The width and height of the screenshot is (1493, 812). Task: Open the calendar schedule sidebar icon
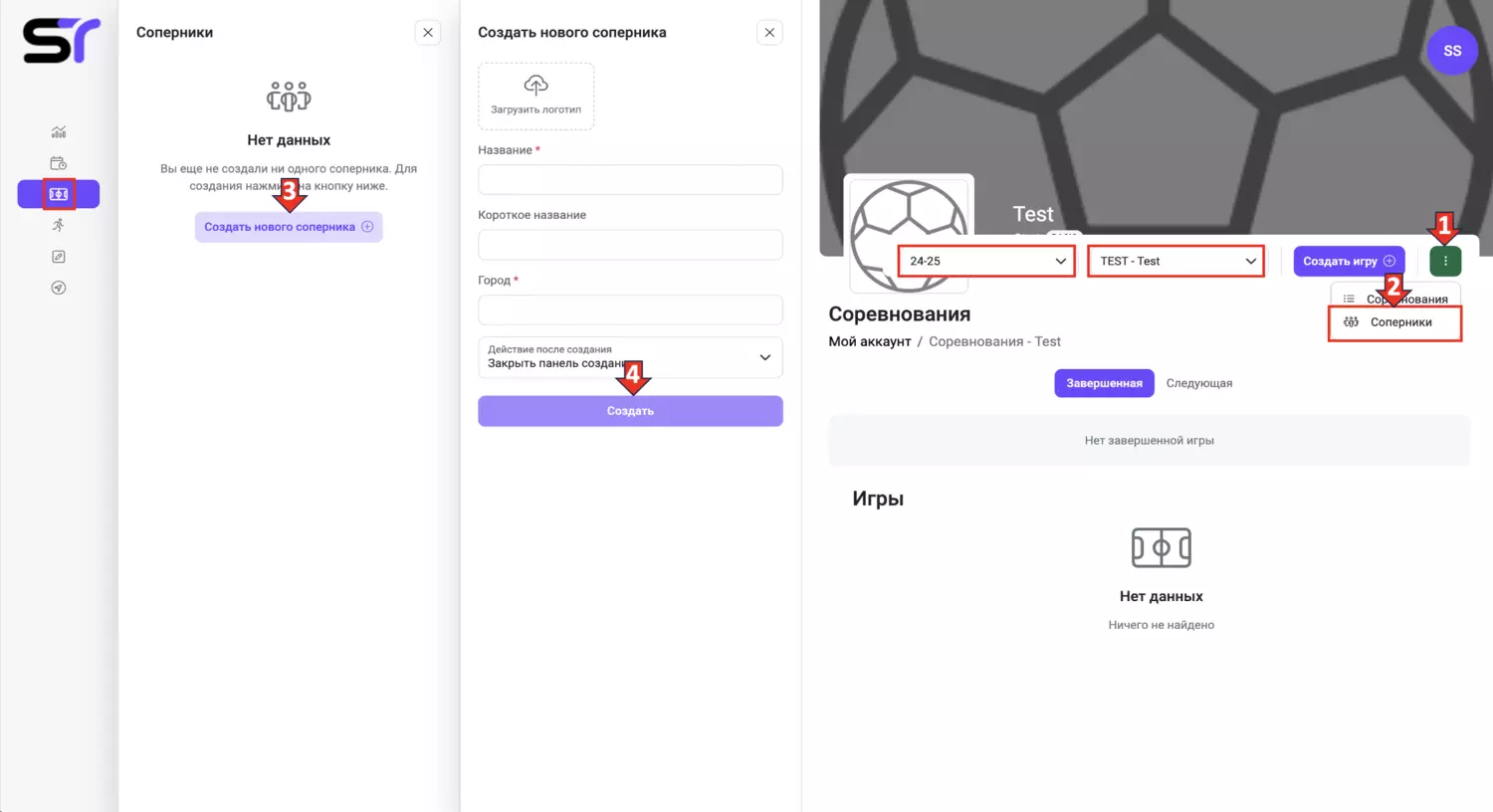tap(59, 163)
